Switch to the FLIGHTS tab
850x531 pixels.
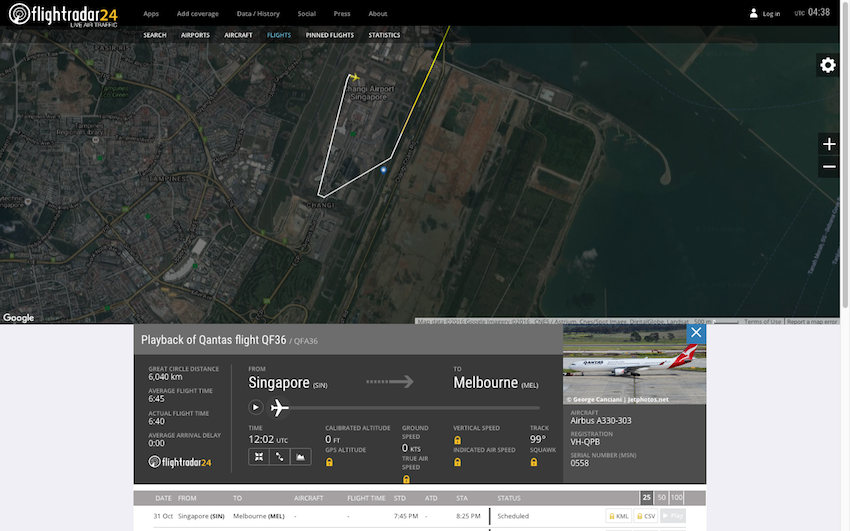pyautogui.click(x=279, y=35)
